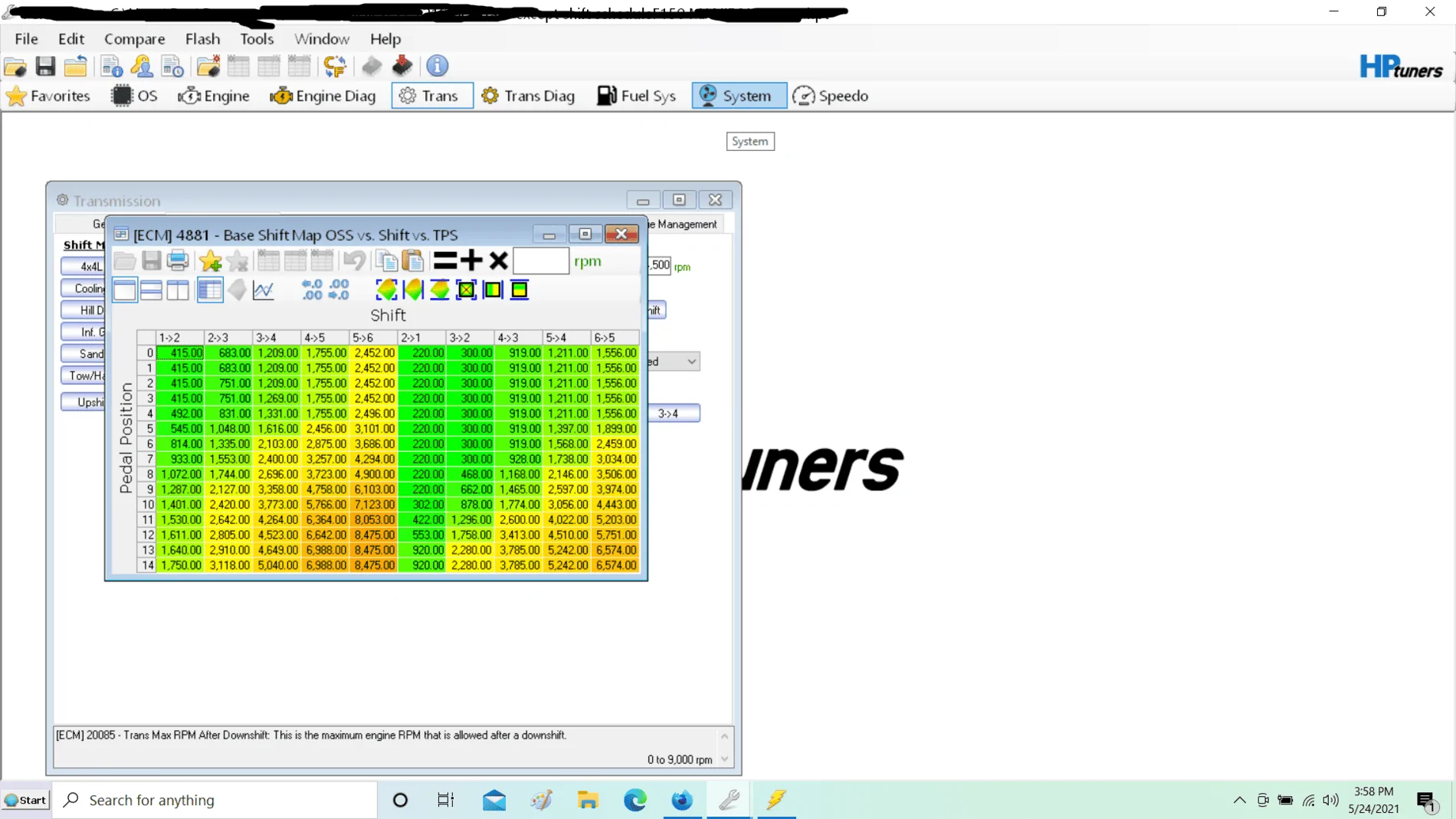Open the OS section

click(x=135, y=96)
